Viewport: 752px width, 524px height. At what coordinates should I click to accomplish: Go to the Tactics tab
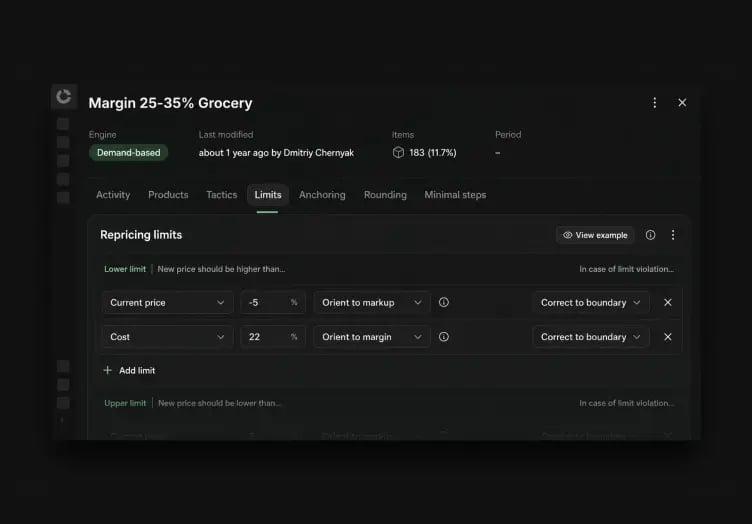(x=222, y=195)
